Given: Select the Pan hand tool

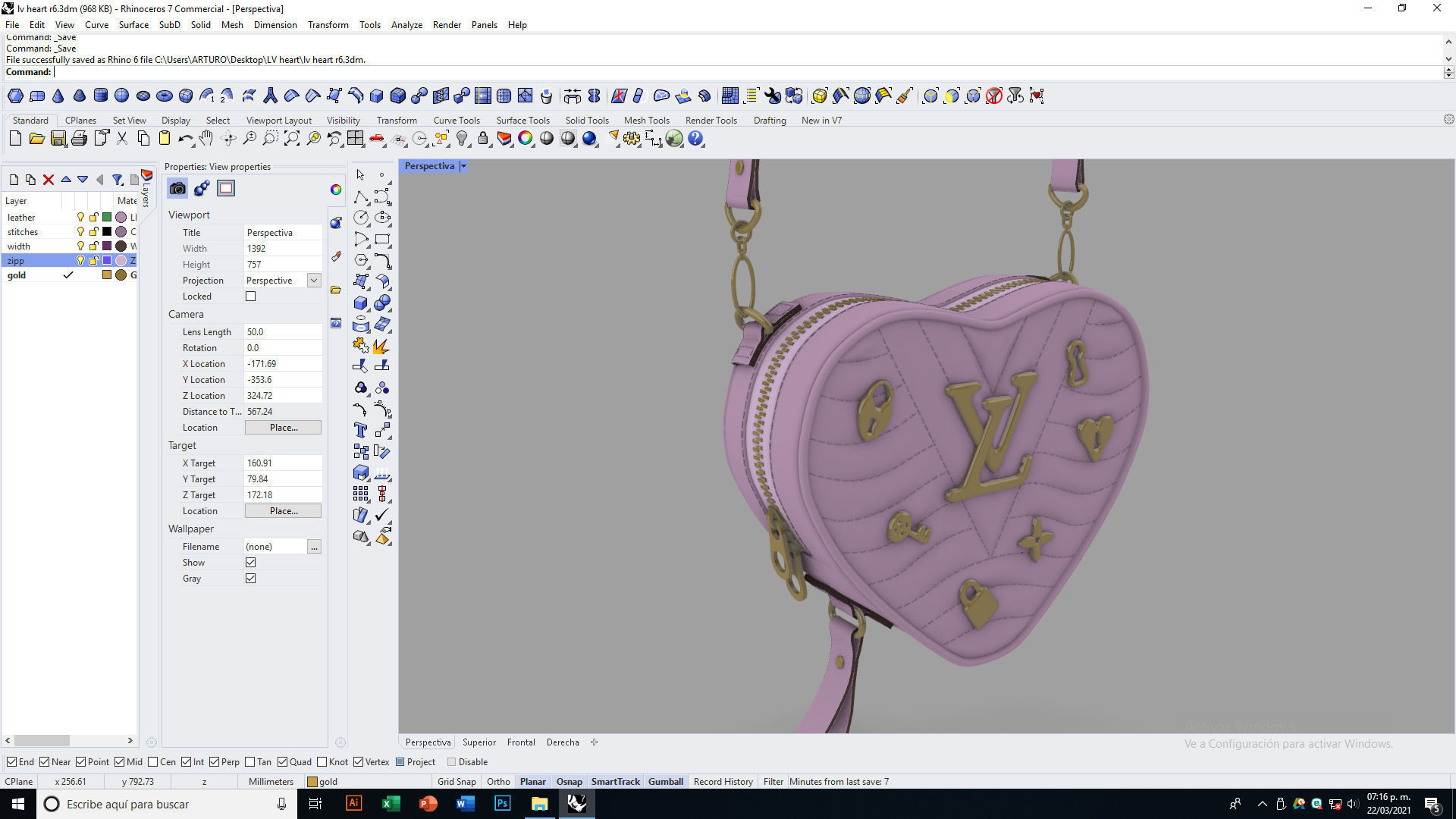Looking at the screenshot, I should [x=206, y=139].
